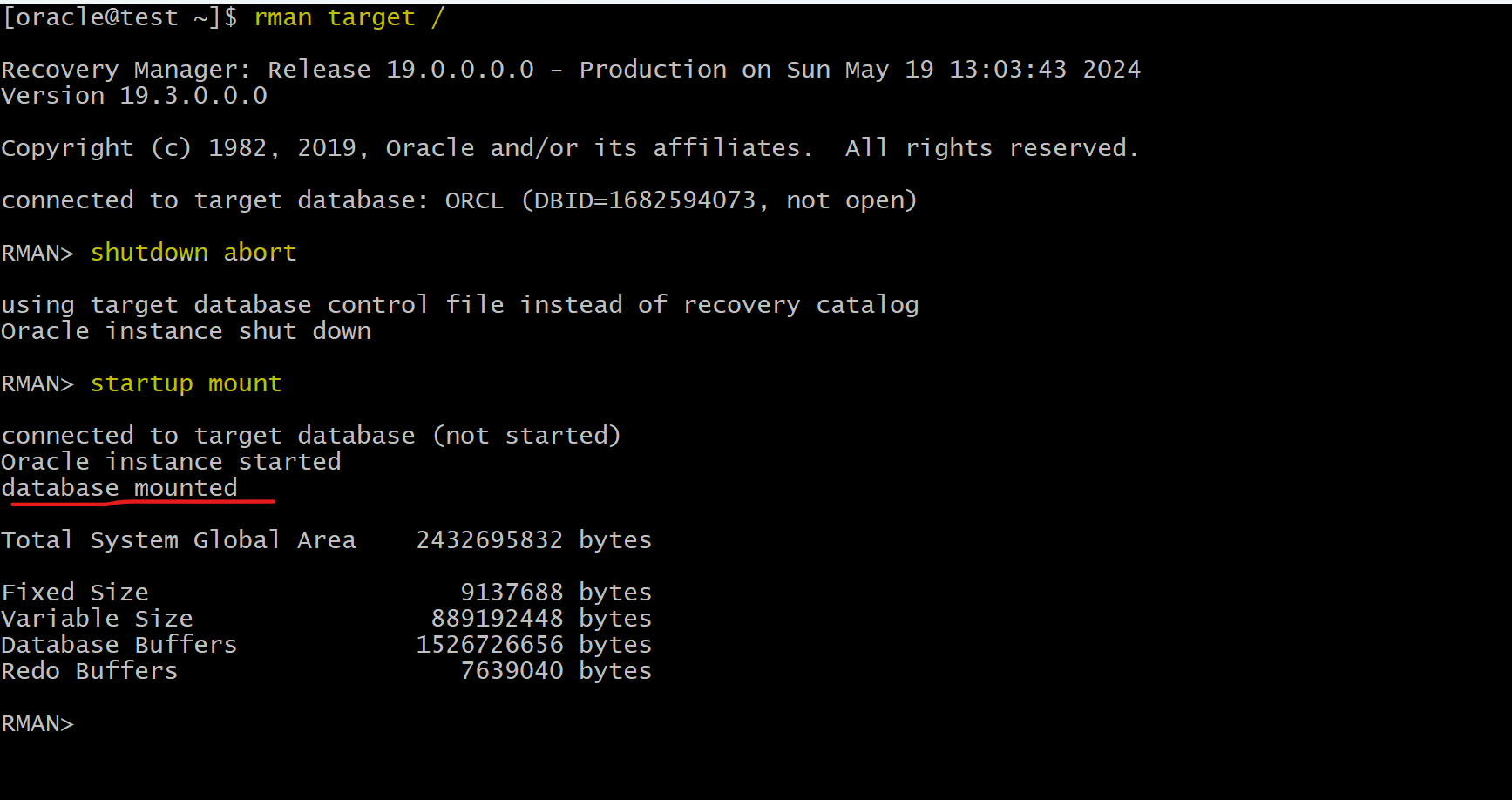Click the timestamp 'Sun May 19 13:03:43 2024'
Screen dimensions: 1512x800
[x=963, y=70]
